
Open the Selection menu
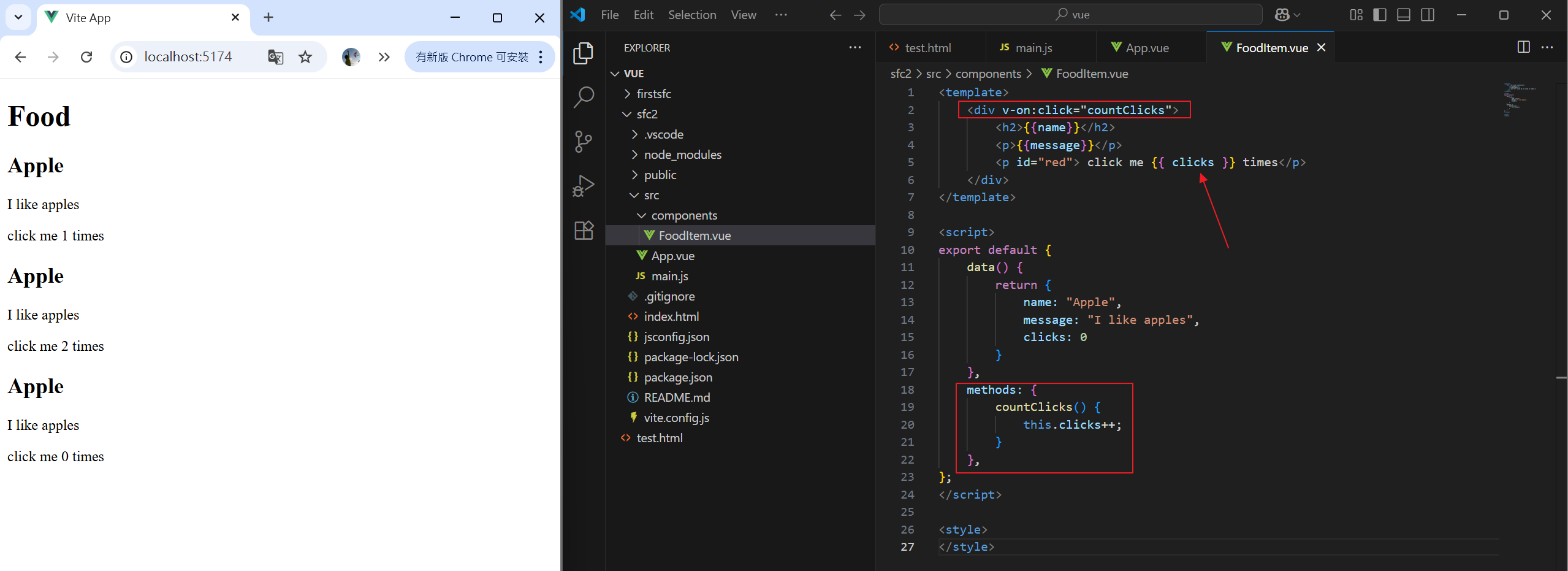click(691, 15)
